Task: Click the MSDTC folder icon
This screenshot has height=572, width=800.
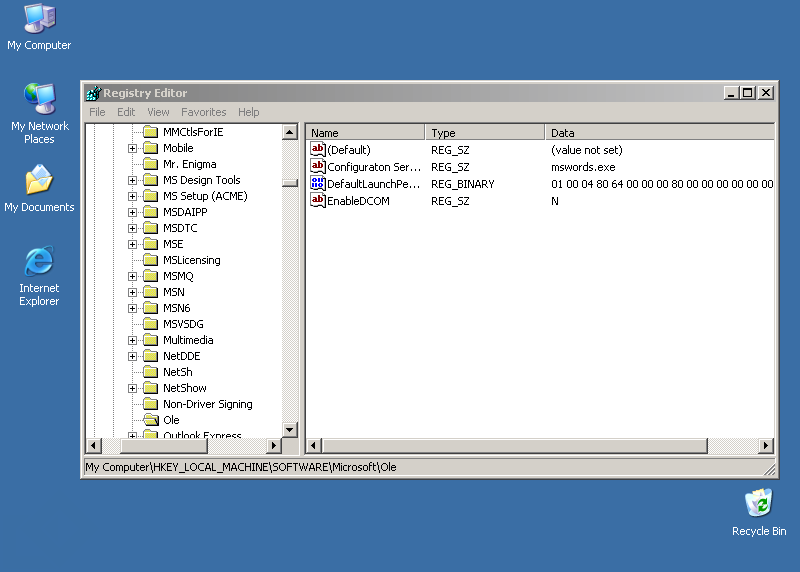Action: click(x=151, y=228)
